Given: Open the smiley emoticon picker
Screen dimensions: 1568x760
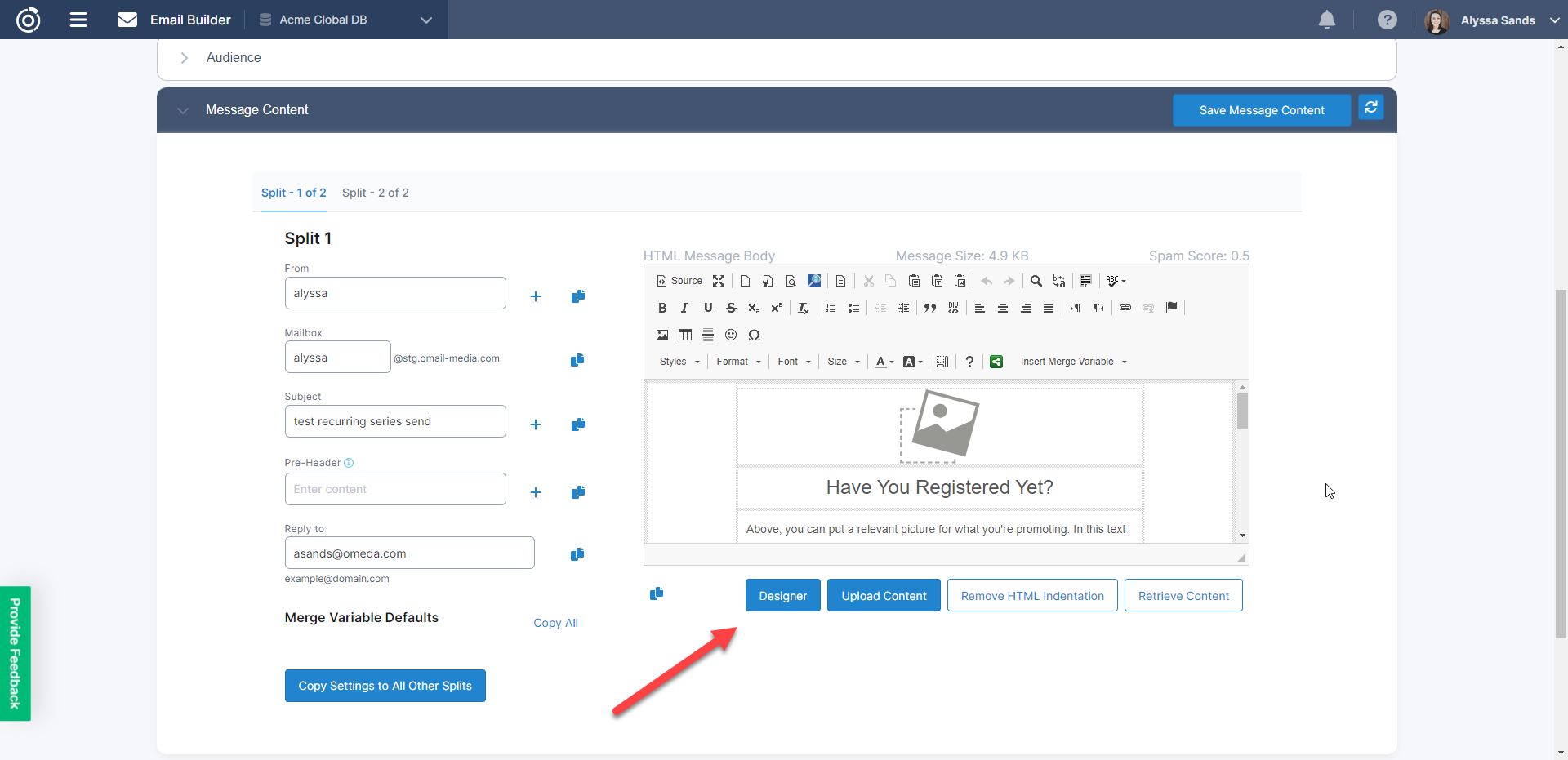Looking at the screenshot, I should [x=731, y=335].
